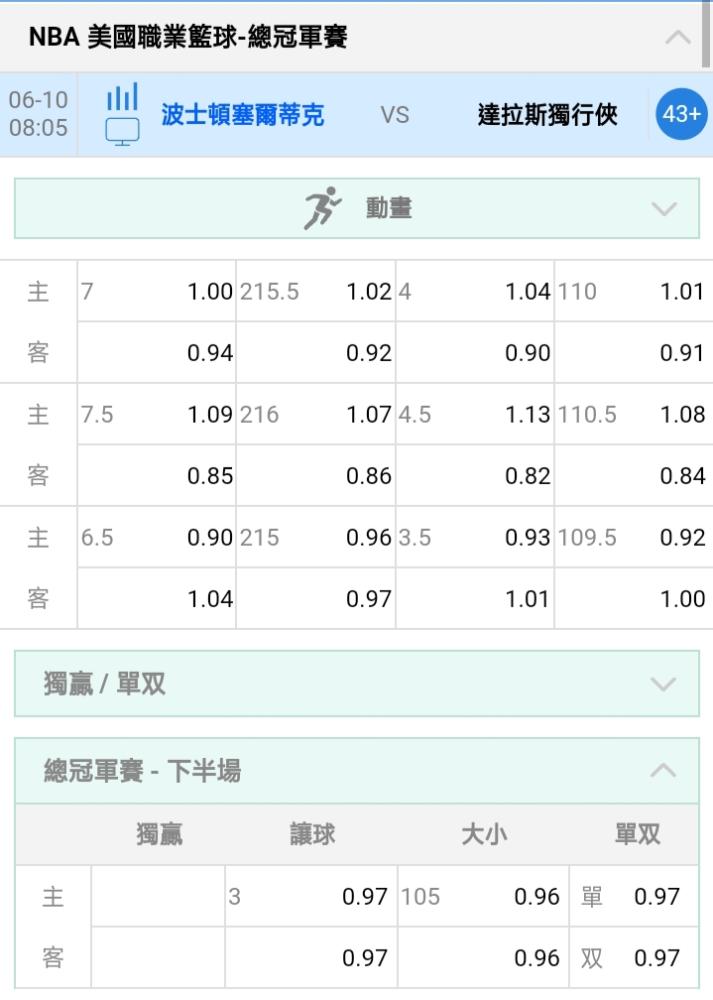Select odds 0.86 under total 216
Image resolution: width=713 pixels, height=1000 pixels.
tap(316, 476)
